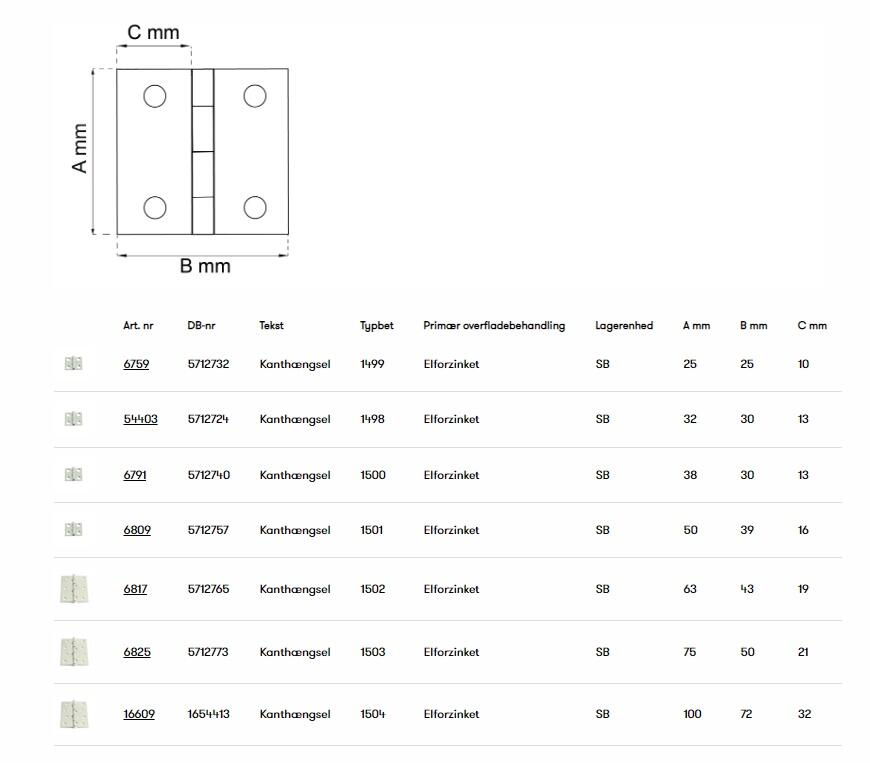Click hinge thumbnail for article 16609
The image size is (870, 763).
tap(73, 714)
